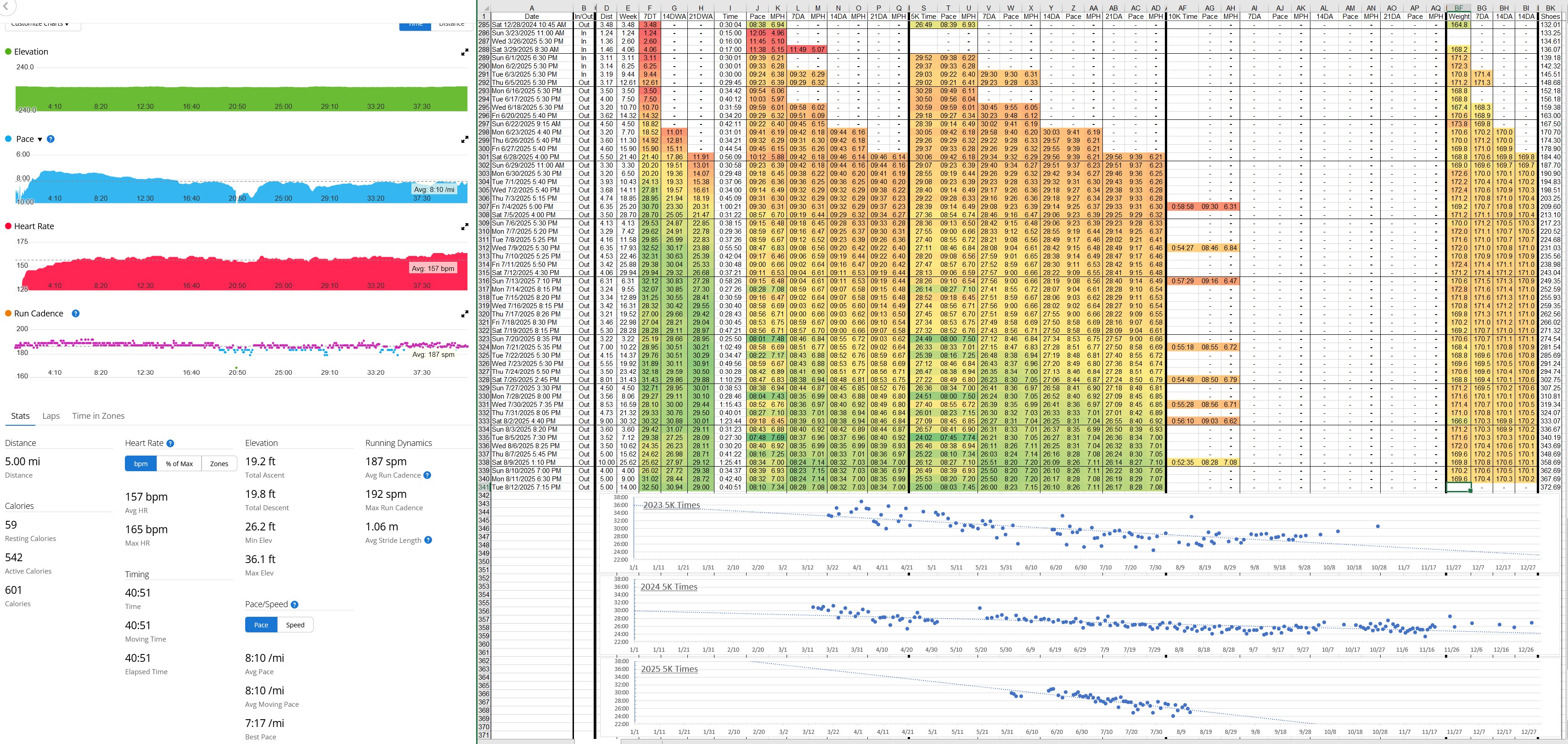
Task: Toggle Pace/Speed section to Speed
Action: point(295,625)
